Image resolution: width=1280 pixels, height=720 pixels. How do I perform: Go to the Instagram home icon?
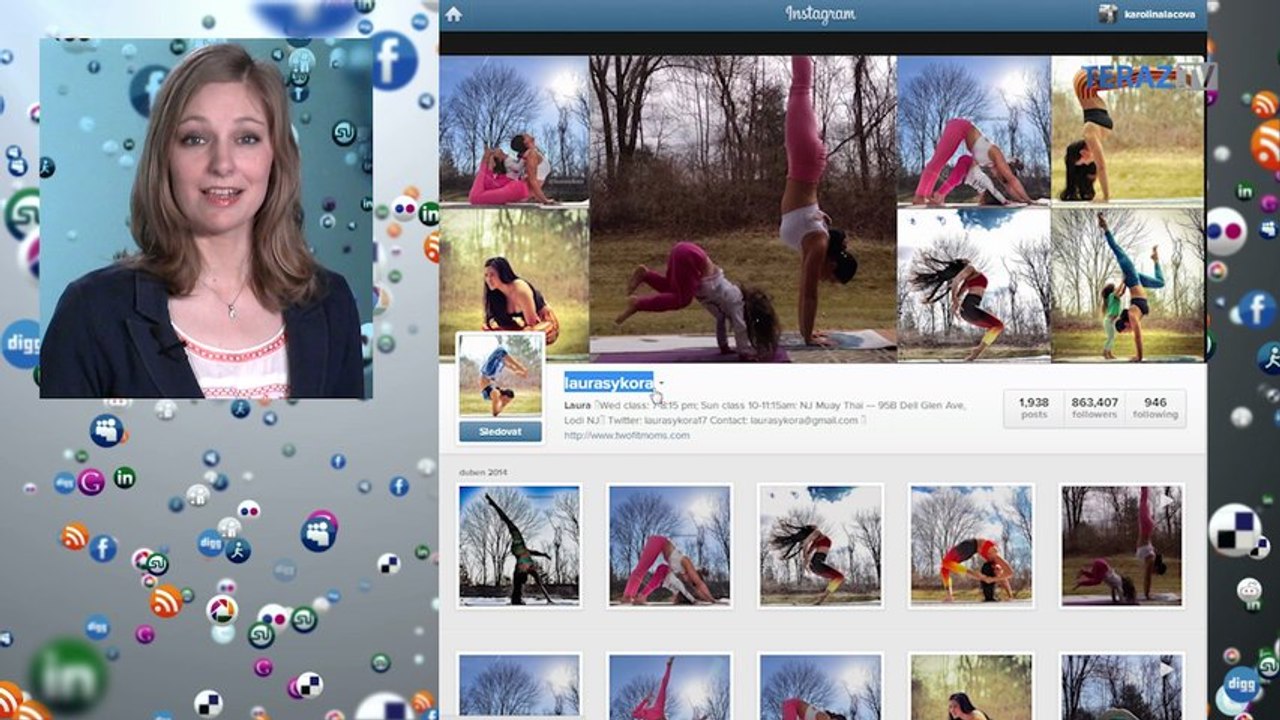pyautogui.click(x=454, y=14)
